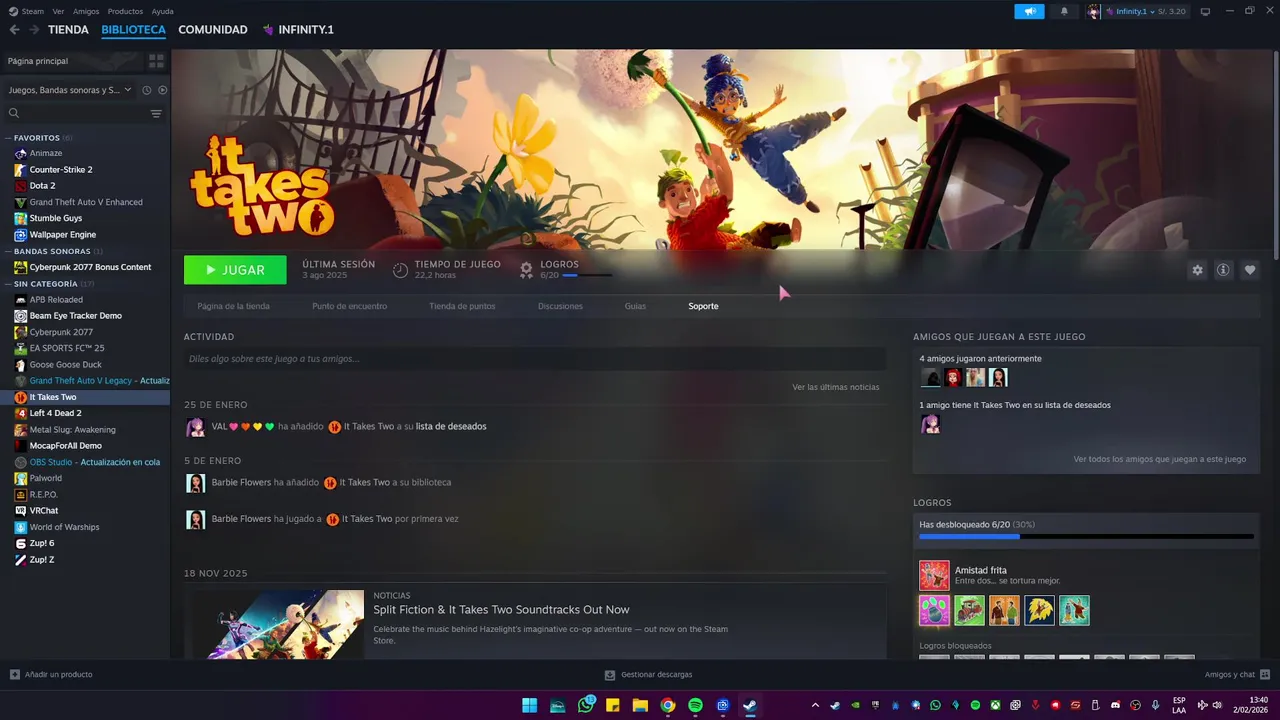Toggle ready-to-play filter icon
Screen dimensions: 1280x720
(162, 90)
